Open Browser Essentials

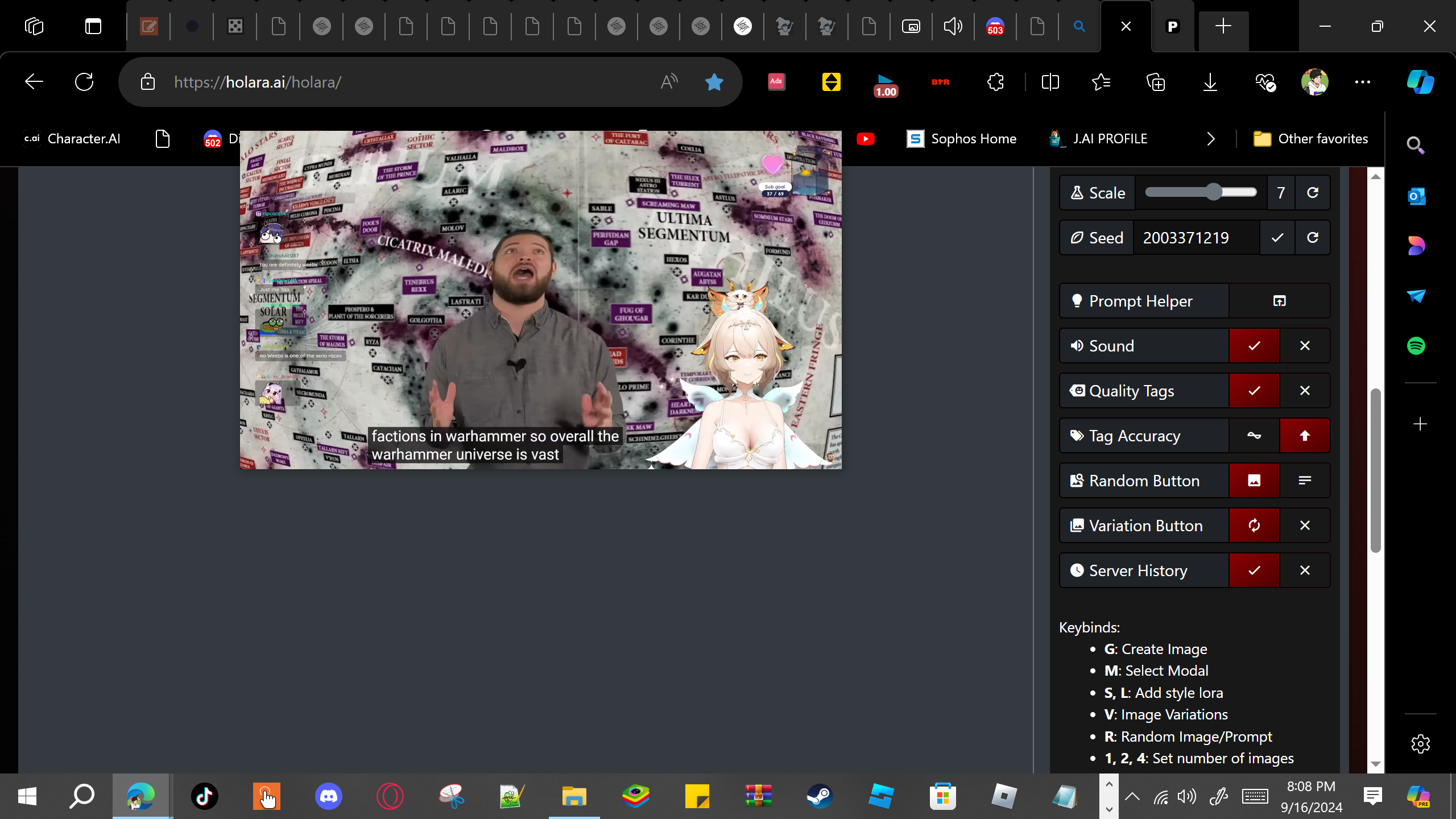coord(1265,82)
